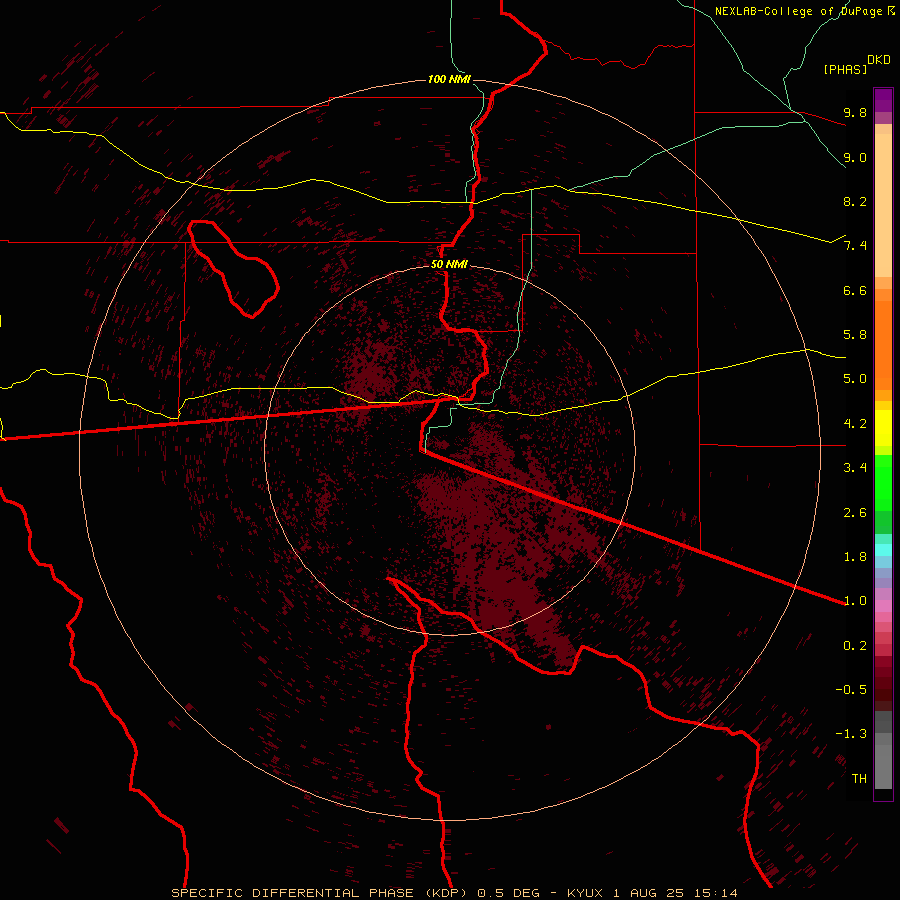Click the 2.6 legend value
The width and height of the screenshot is (900, 900).
pos(855,513)
